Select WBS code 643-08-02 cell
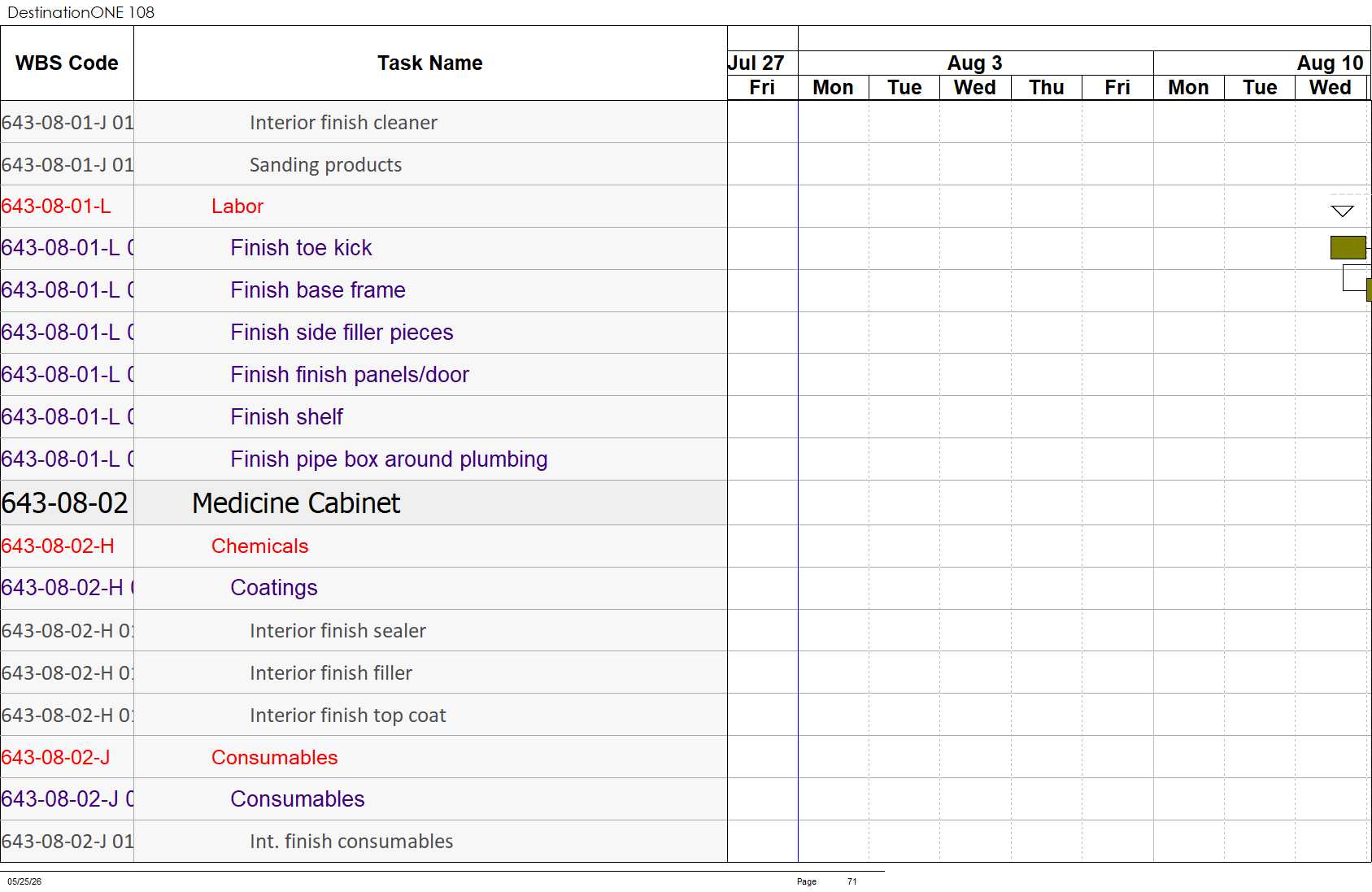Image resolution: width=1372 pixels, height=892 pixels. coord(67,503)
